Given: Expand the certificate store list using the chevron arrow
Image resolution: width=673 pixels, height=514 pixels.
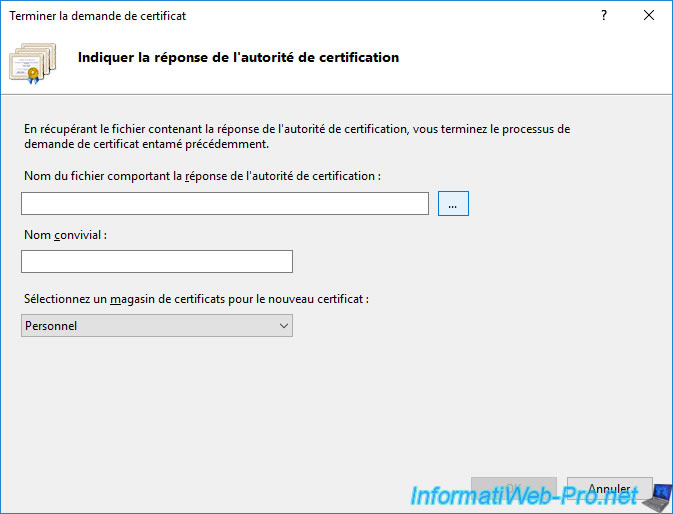Looking at the screenshot, I should pyautogui.click(x=284, y=326).
